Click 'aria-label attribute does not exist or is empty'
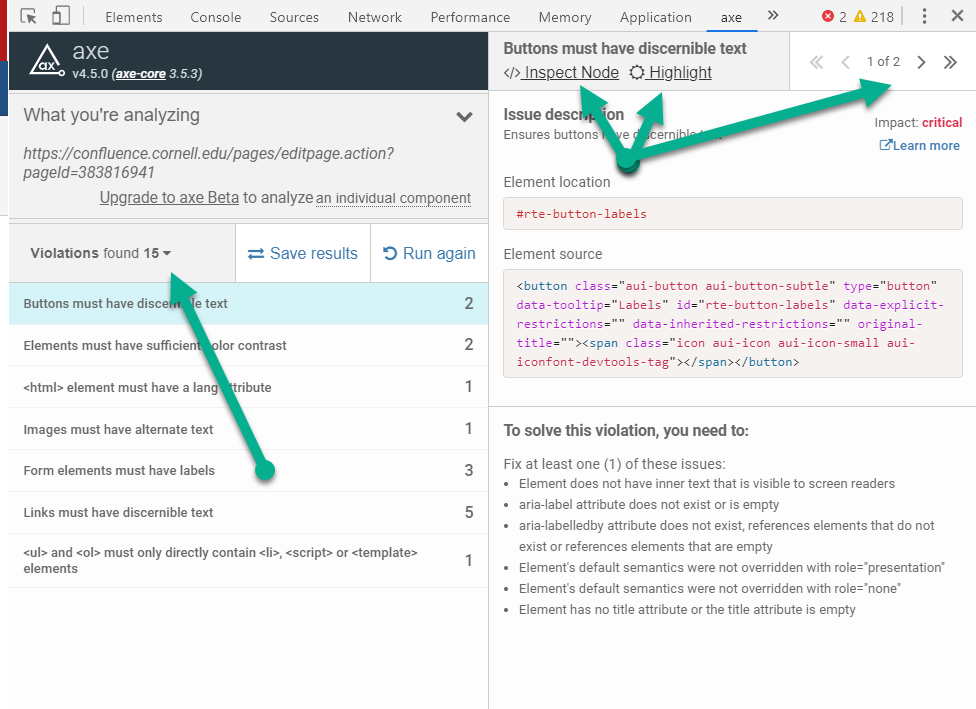976x709 pixels. click(x=649, y=504)
